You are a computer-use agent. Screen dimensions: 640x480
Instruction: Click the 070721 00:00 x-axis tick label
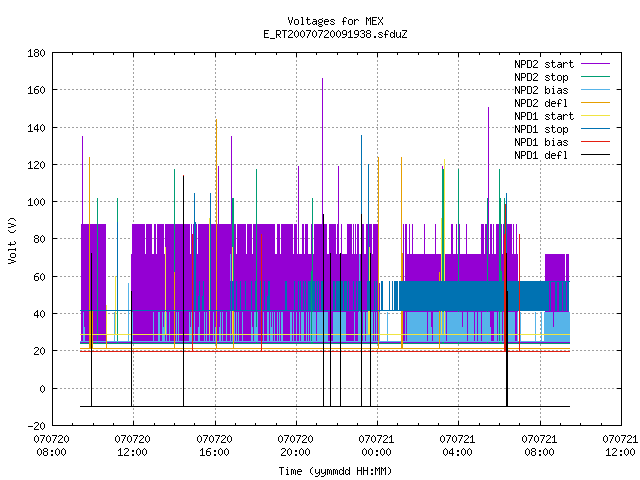pyautogui.click(x=376, y=446)
